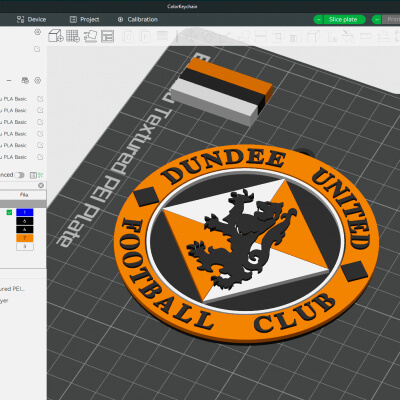Click the compare presets icon beside Advanced

[x=33, y=175]
